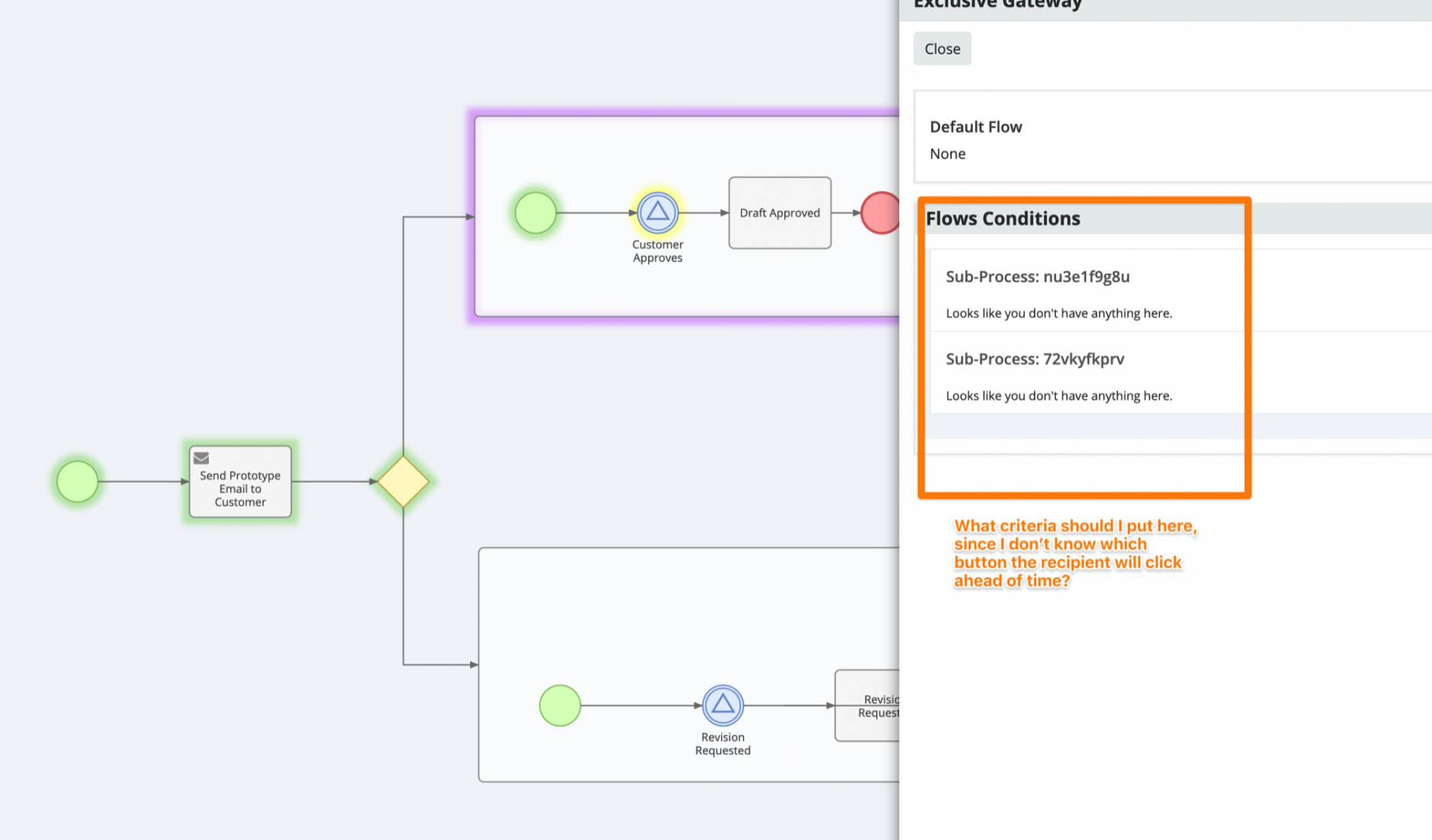Select the Customer Approves signal event
Image resolution: width=1432 pixels, height=840 pixels.
pos(657,212)
